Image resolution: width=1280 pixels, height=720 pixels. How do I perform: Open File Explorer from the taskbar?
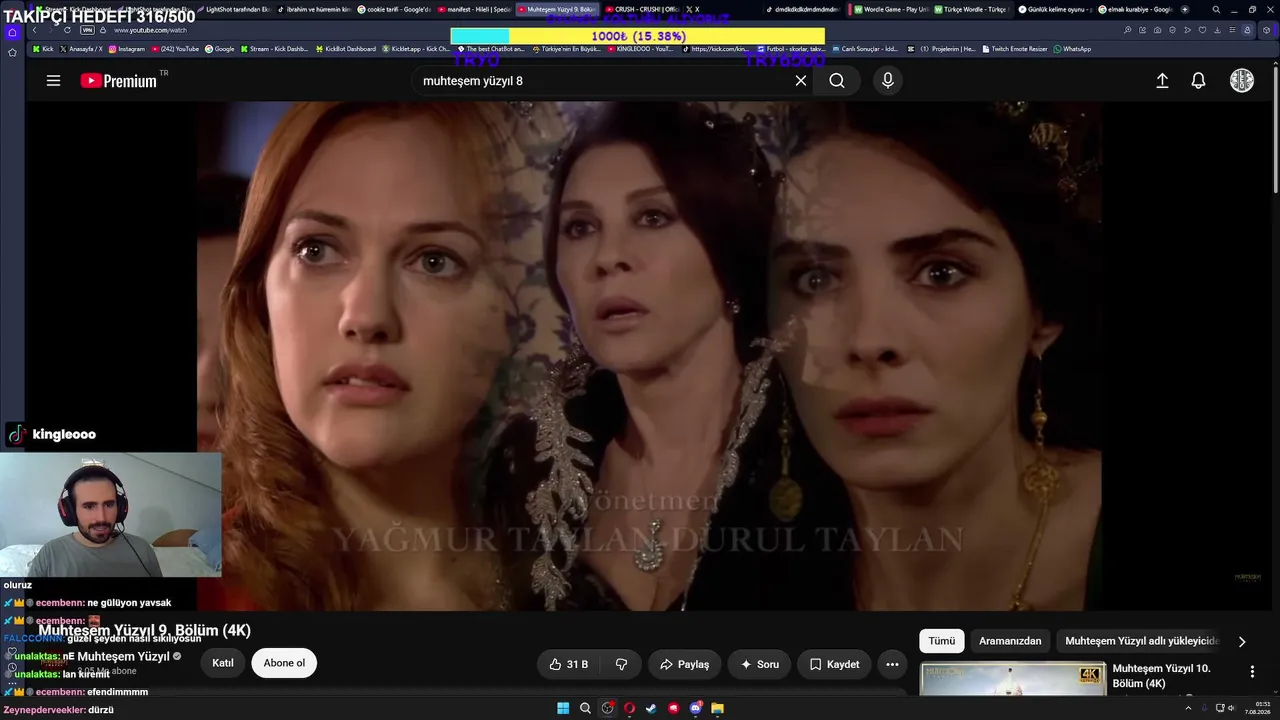717,708
